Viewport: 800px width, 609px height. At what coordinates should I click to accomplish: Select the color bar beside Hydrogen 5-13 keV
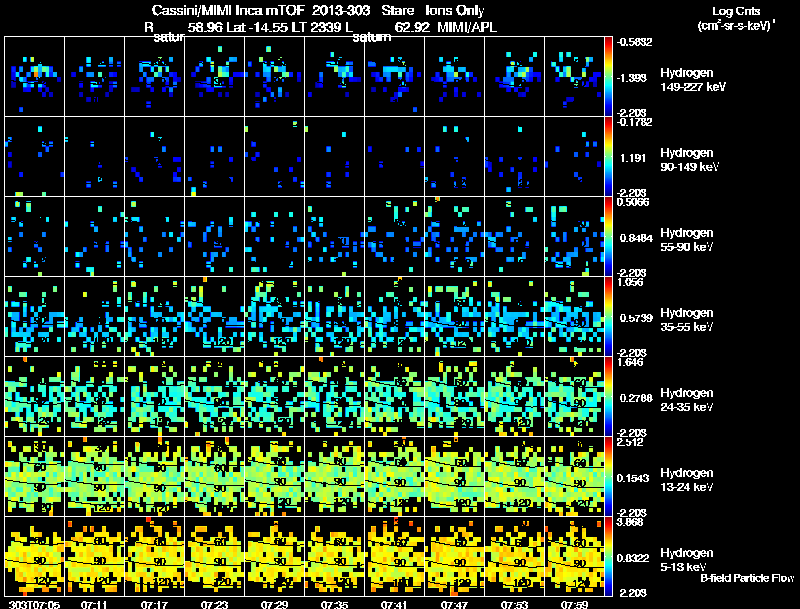(x=609, y=557)
